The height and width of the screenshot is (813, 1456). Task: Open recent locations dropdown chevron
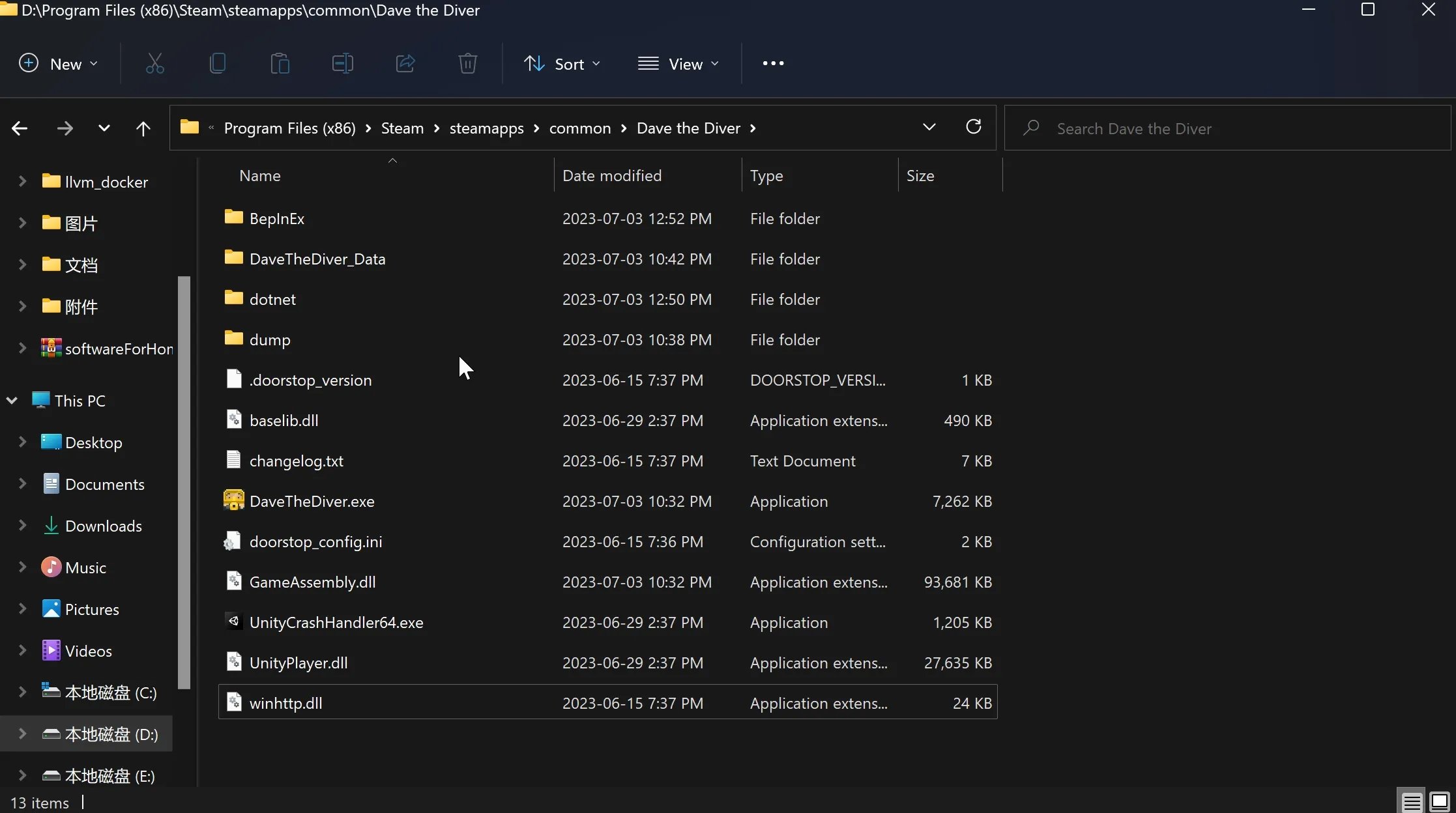[x=104, y=128]
